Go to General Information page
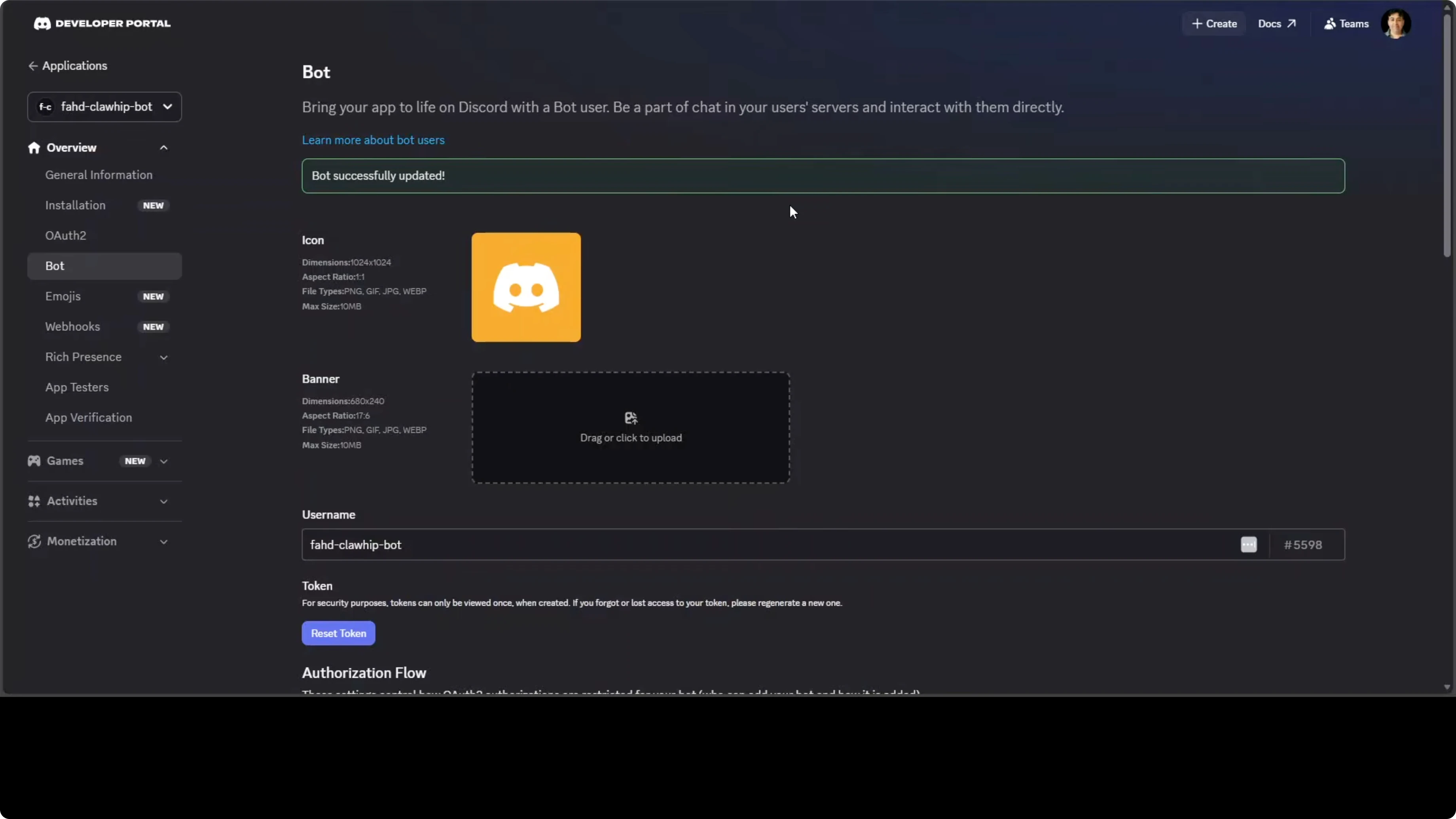The image size is (1456, 819). (99, 174)
